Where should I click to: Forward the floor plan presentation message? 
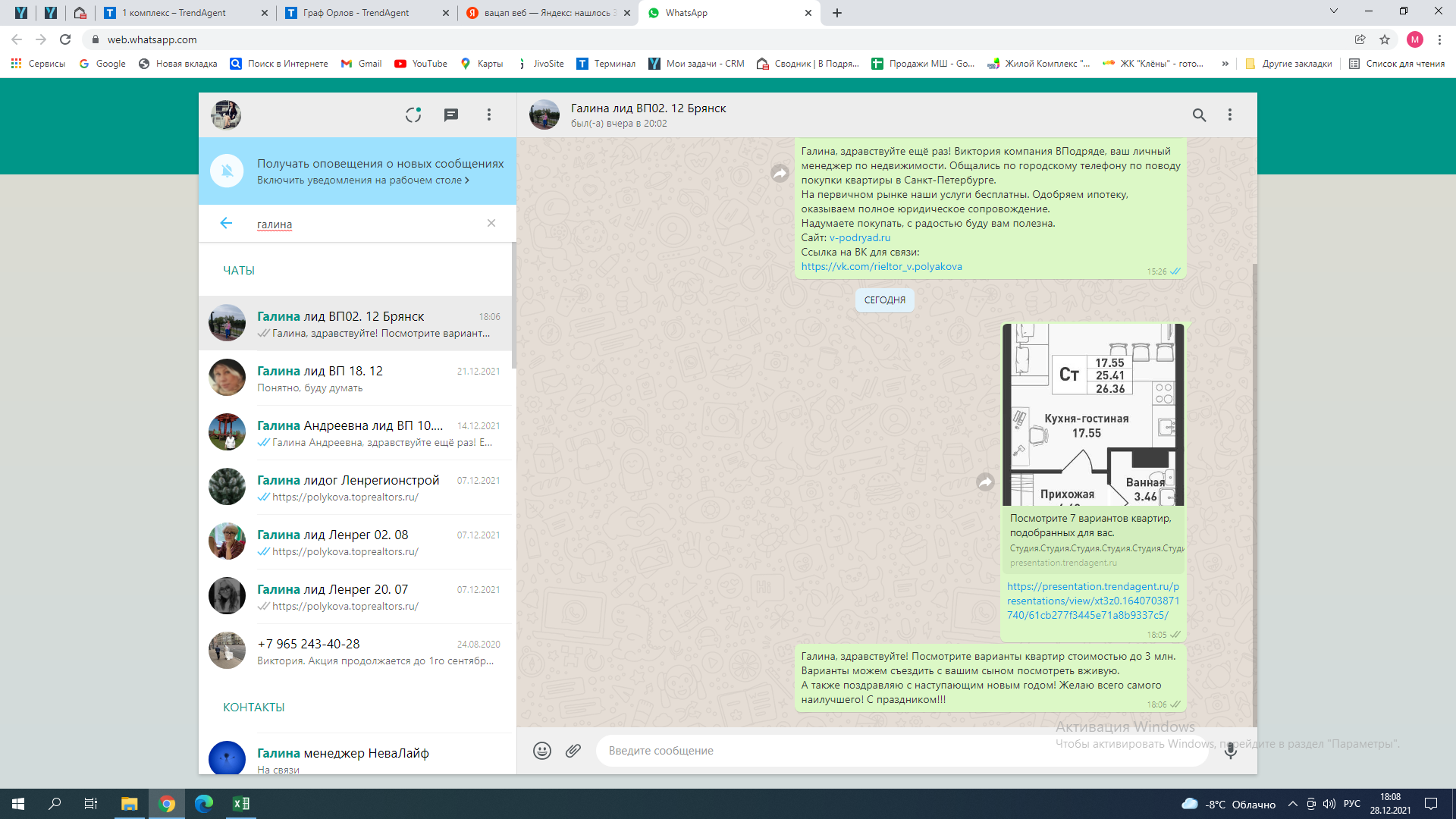[x=985, y=482]
